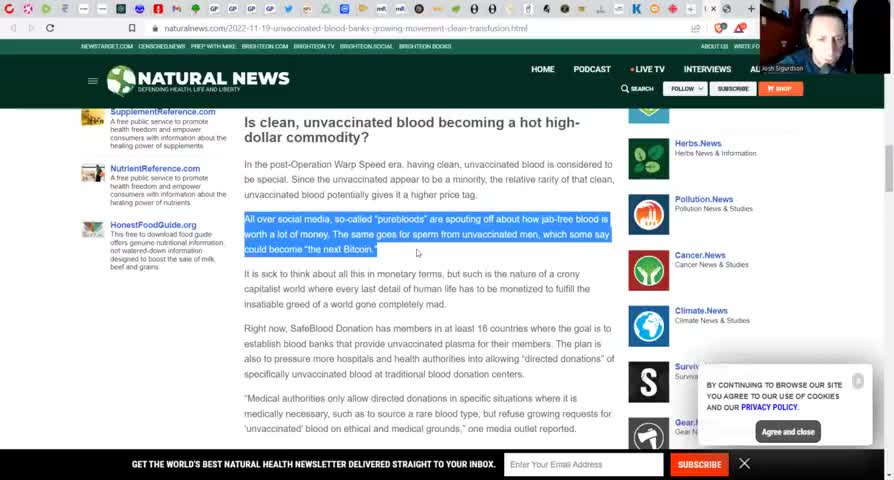Open the Gear News axe icon
The height and width of the screenshot is (480, 894).
pyautogui.click(x=649, y=433)
